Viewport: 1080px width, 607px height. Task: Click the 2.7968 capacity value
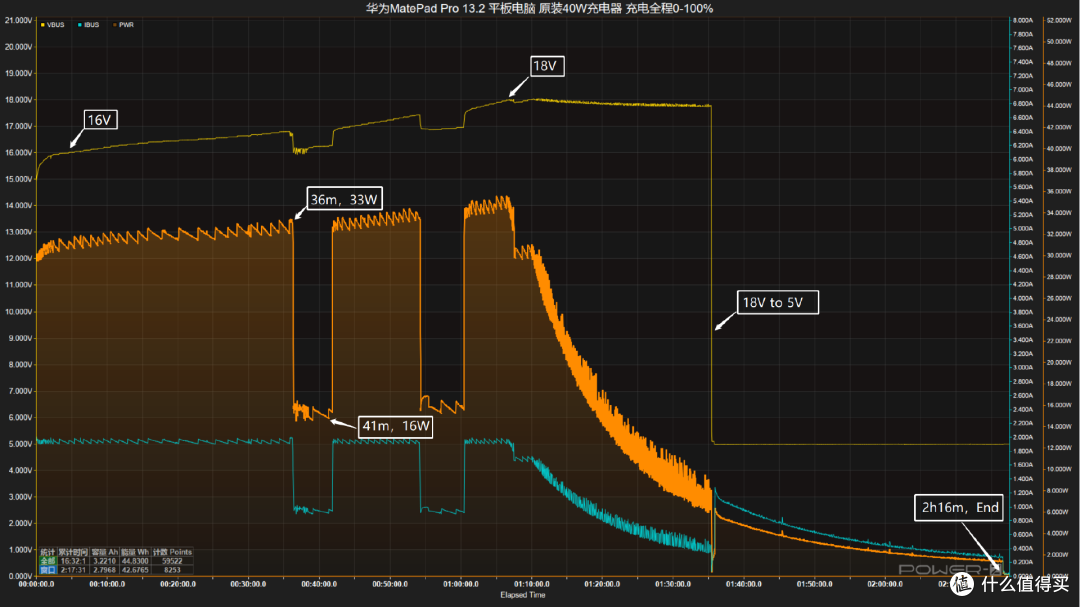coord(104,570)
